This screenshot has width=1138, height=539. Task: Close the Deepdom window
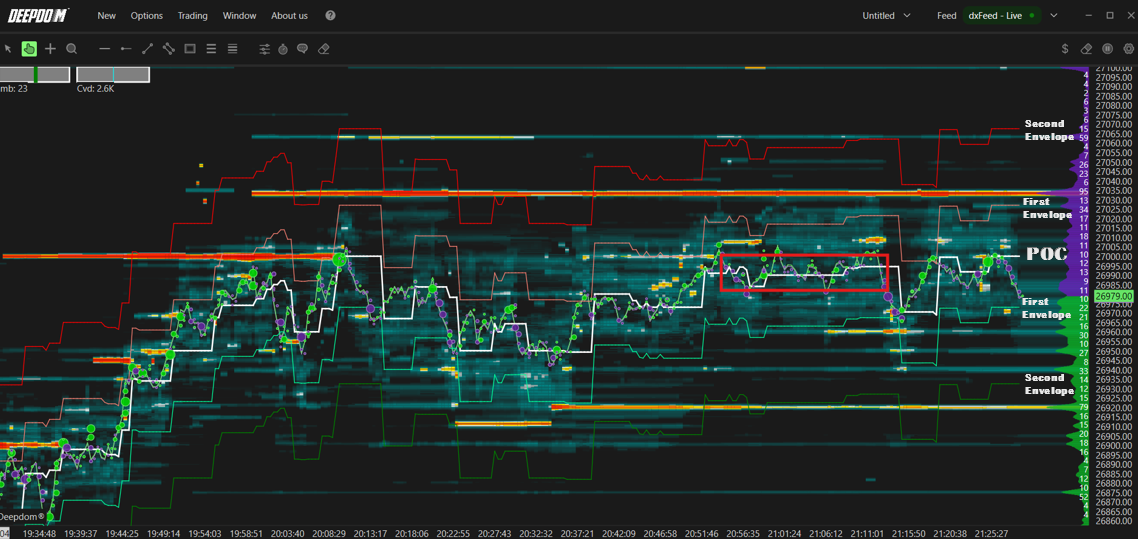pyautogui.click(x=1131, y=15)
